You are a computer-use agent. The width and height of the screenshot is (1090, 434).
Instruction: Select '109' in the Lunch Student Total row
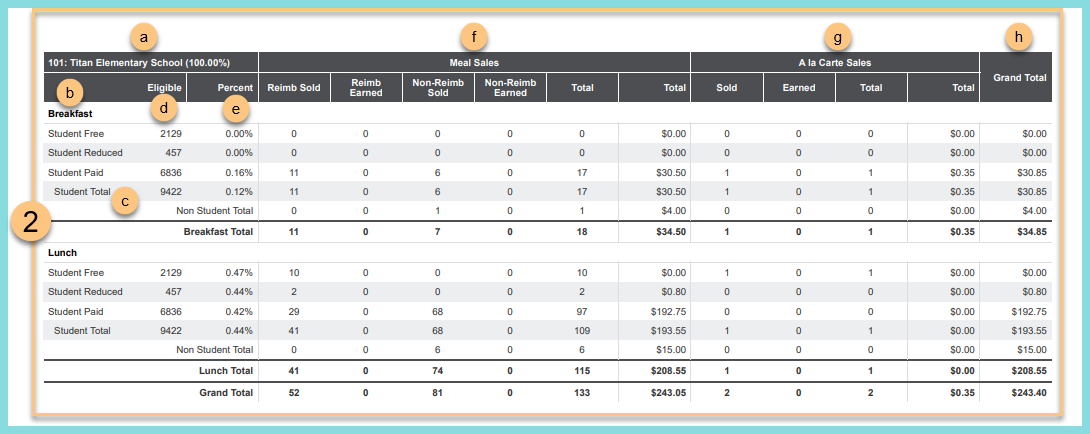click(582, 331)
